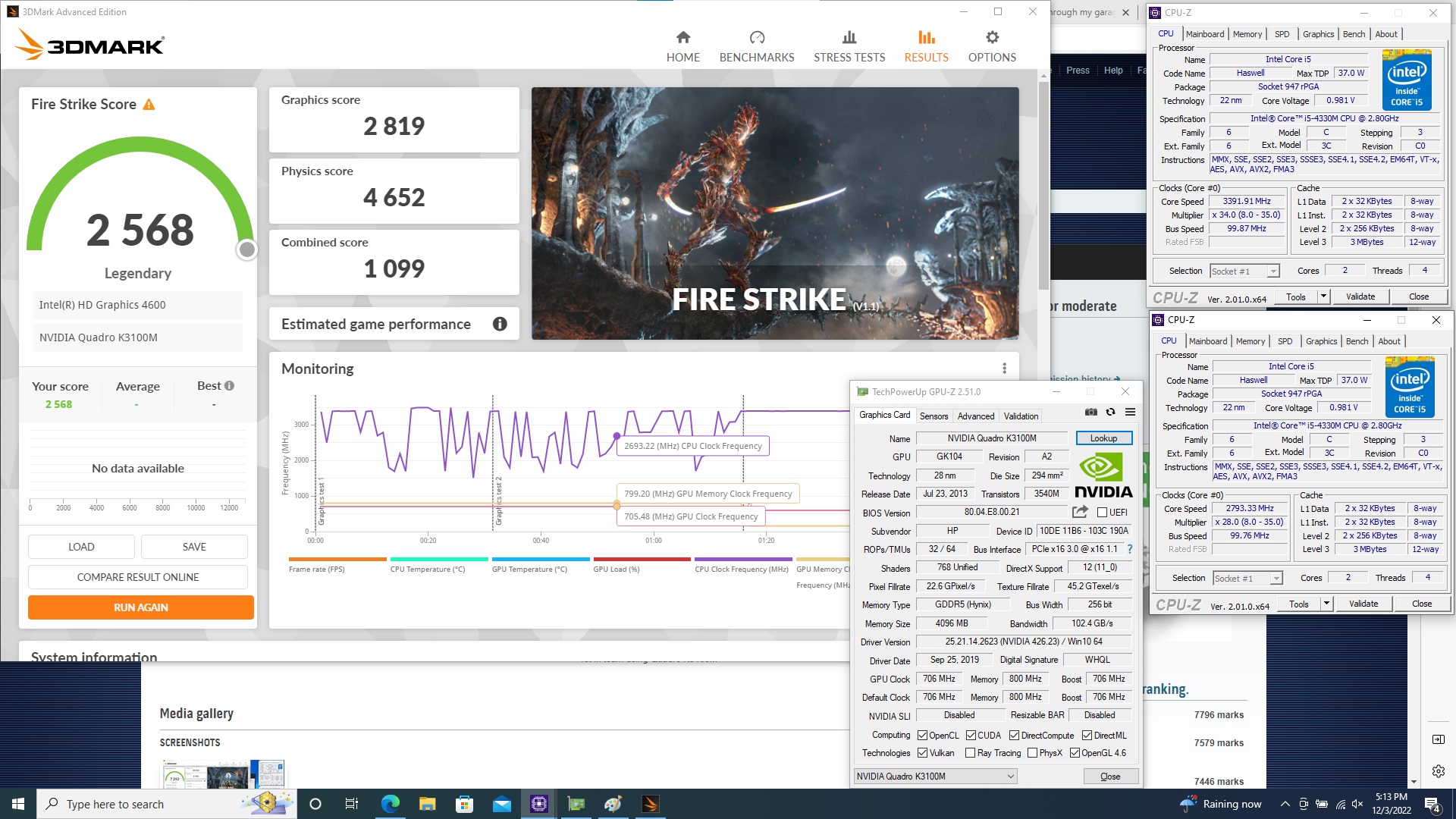Open Task View on the taskbar
The image size is (1456, 819).
coord(351,804)
